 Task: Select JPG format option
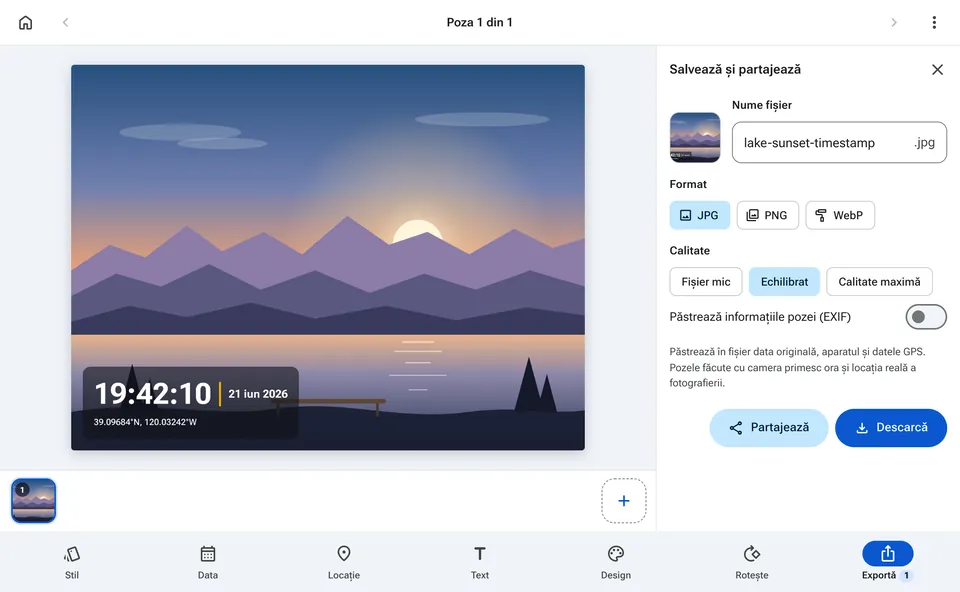coord(699,215)
